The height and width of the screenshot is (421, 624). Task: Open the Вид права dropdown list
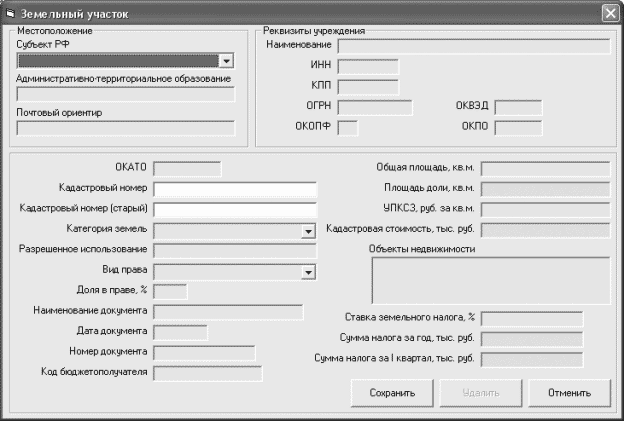tap(308, 272)
